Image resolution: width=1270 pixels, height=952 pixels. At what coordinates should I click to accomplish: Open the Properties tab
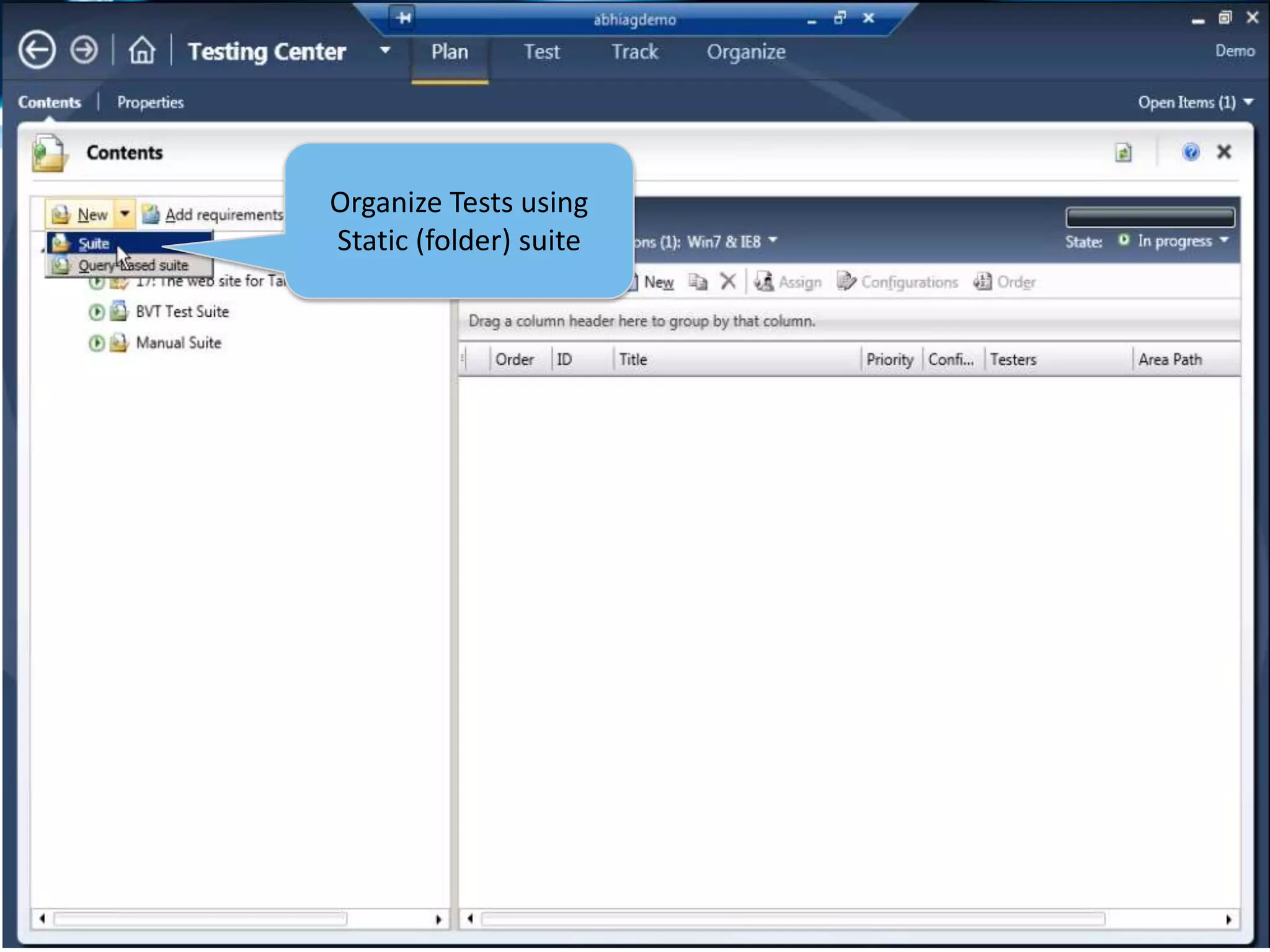[150, 102]
